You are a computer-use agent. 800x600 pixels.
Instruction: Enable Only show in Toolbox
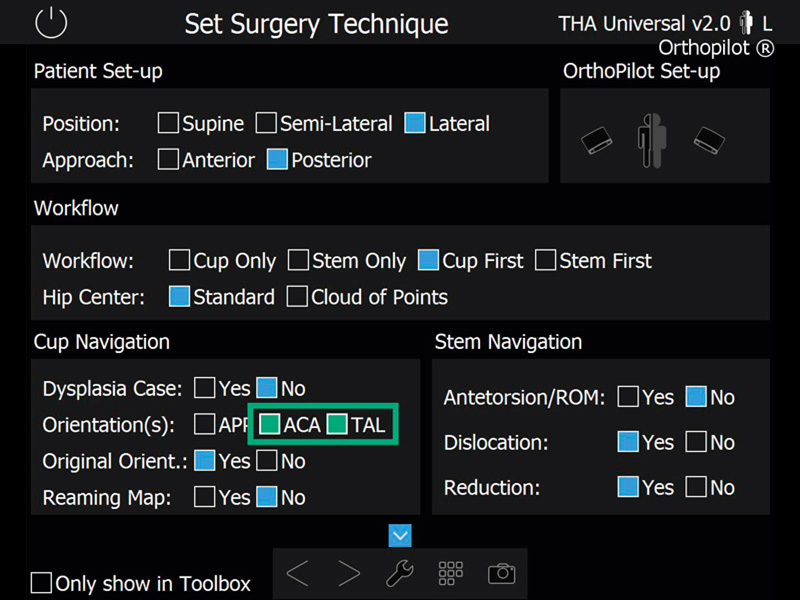[41, 583]
